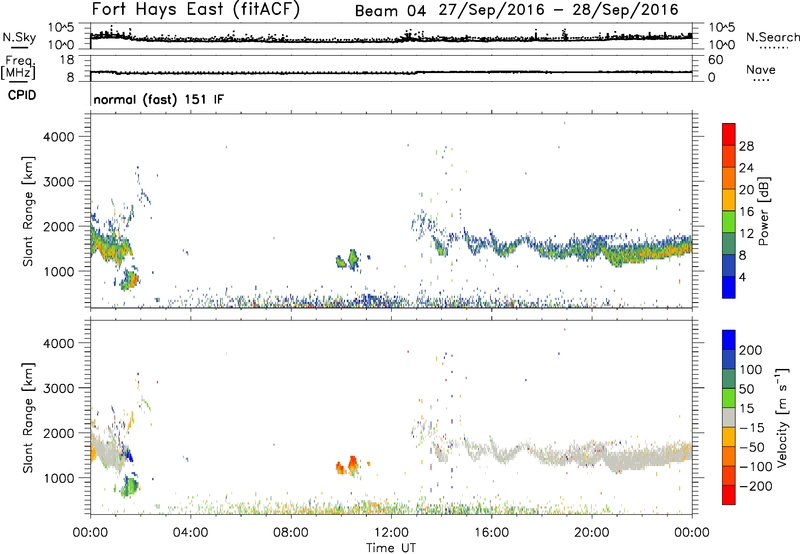Pick the Velocity segment between -50 and -100
The height and width of the screenshot is (554, 800).
[729, 456]
